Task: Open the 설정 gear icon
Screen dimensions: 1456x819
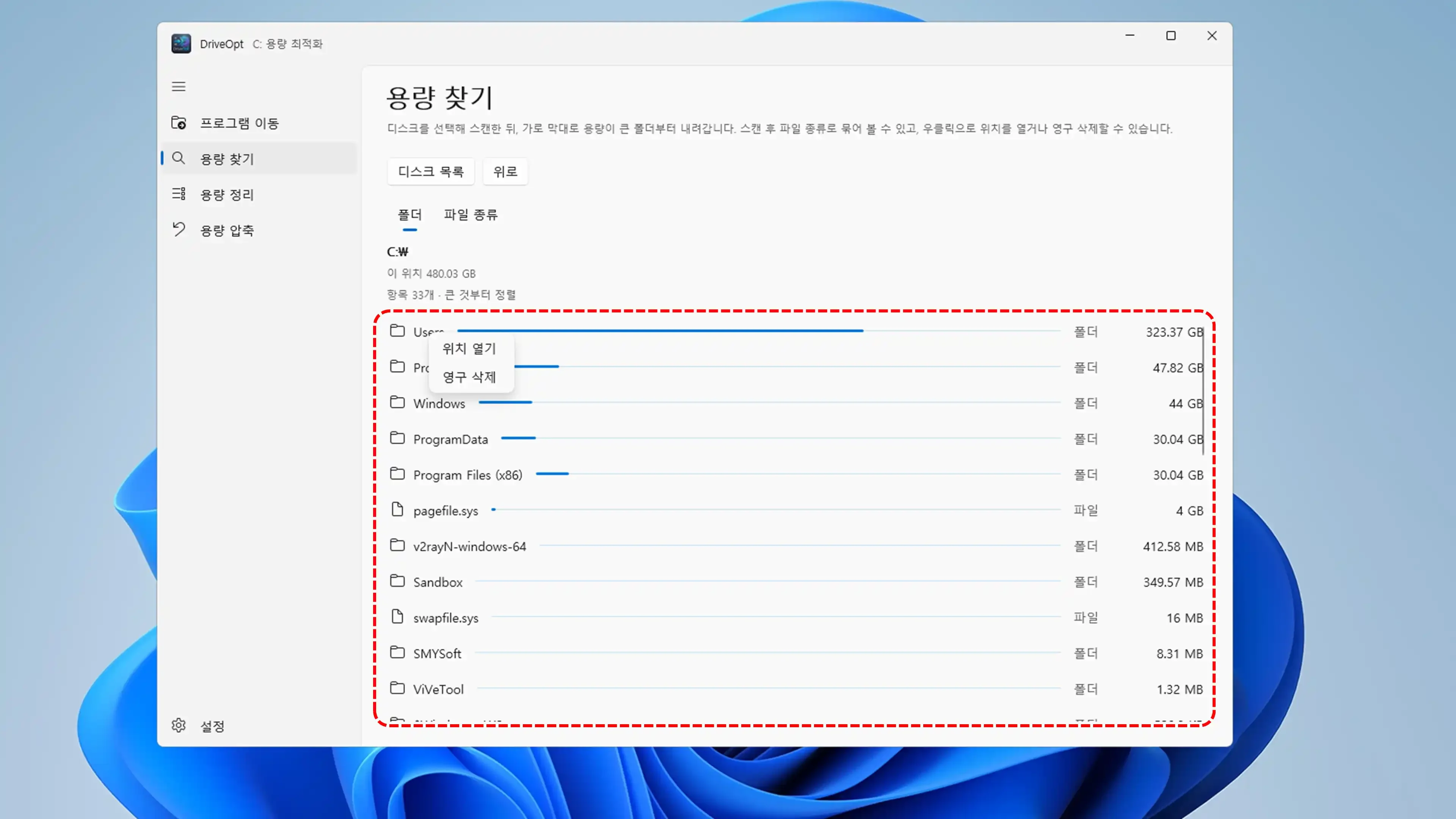Action: (179, 725)
